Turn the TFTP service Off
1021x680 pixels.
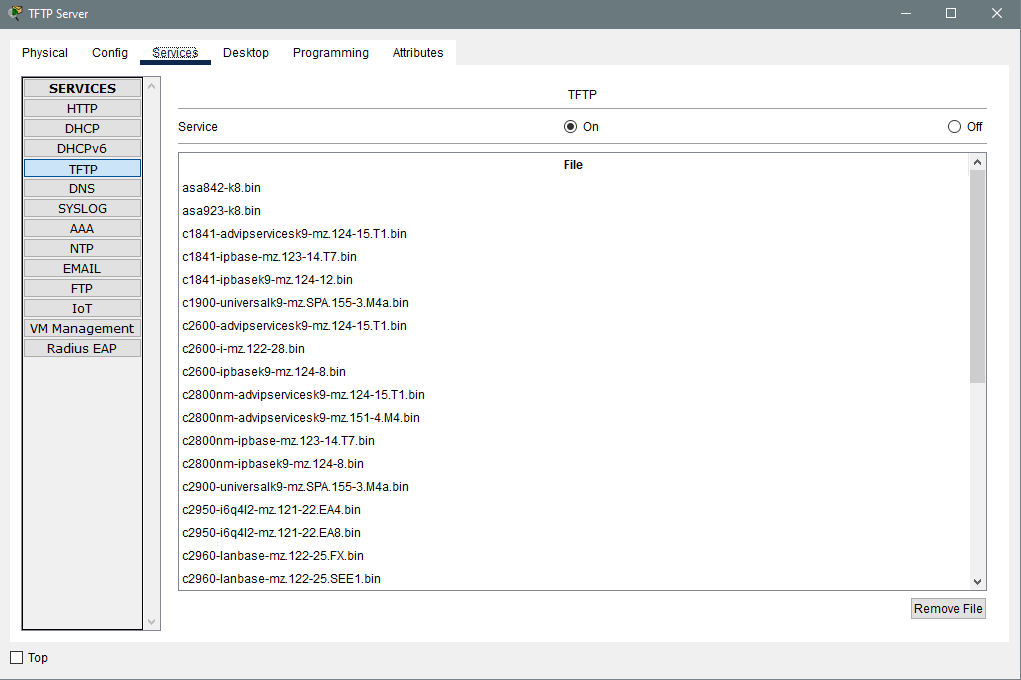(954, 126)
